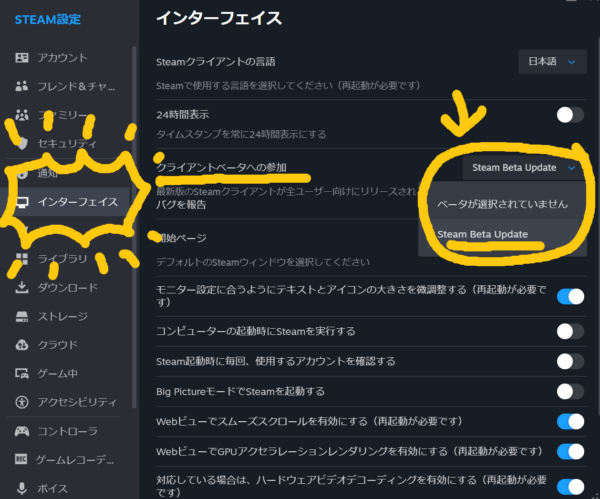The image size is (600, 499).
Task: Click the フレンド＆チャット sidebar icon
Action: pyautogui.click(x=22, y=87)
